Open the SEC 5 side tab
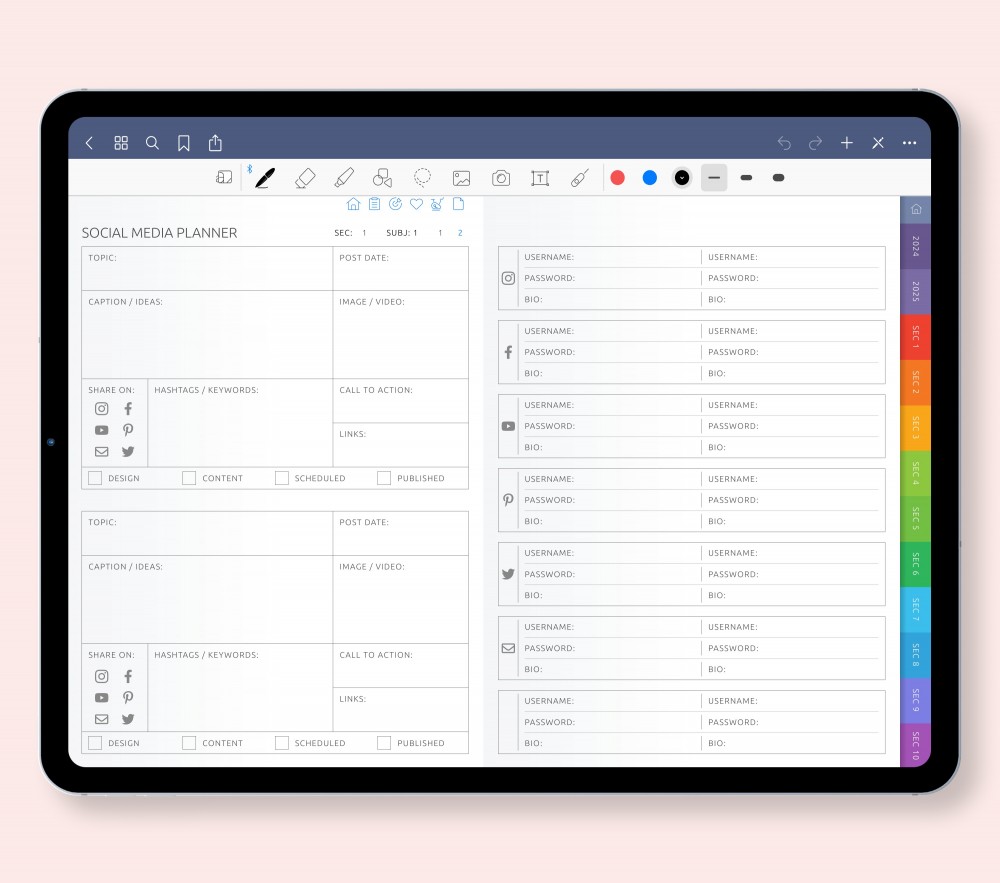Image resolution: width=1000 pixels, height=883 pixels. click(916, 519)
